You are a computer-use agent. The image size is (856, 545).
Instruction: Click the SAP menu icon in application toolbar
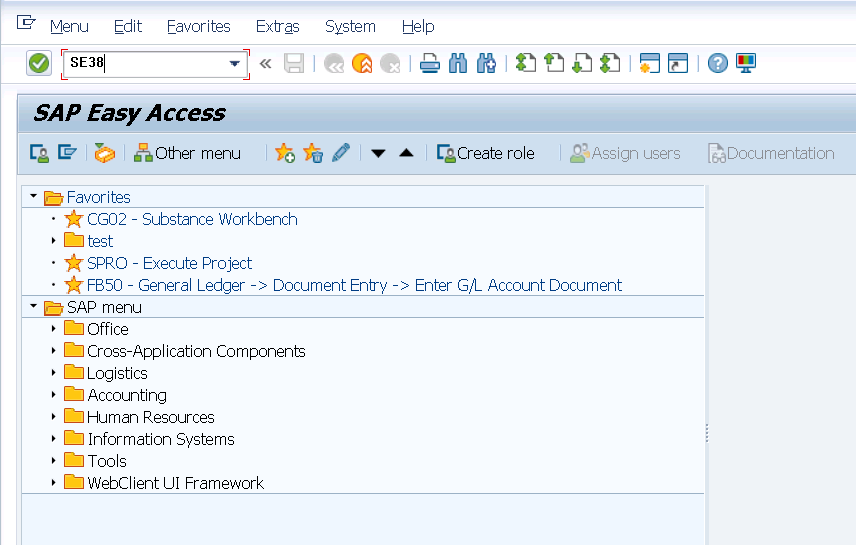click(x=67, y=152)
